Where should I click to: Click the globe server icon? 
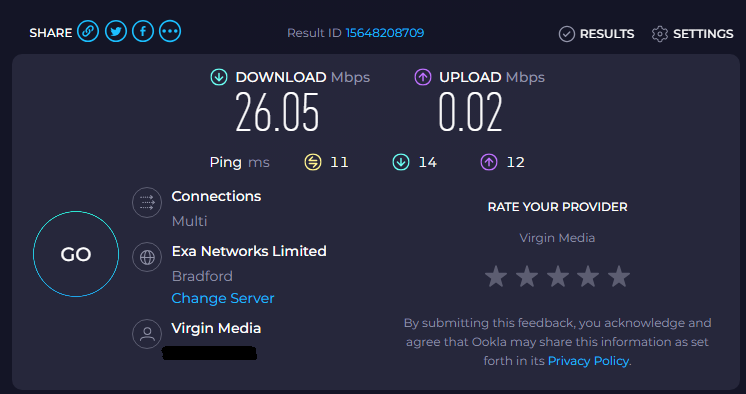click(147, 257)
